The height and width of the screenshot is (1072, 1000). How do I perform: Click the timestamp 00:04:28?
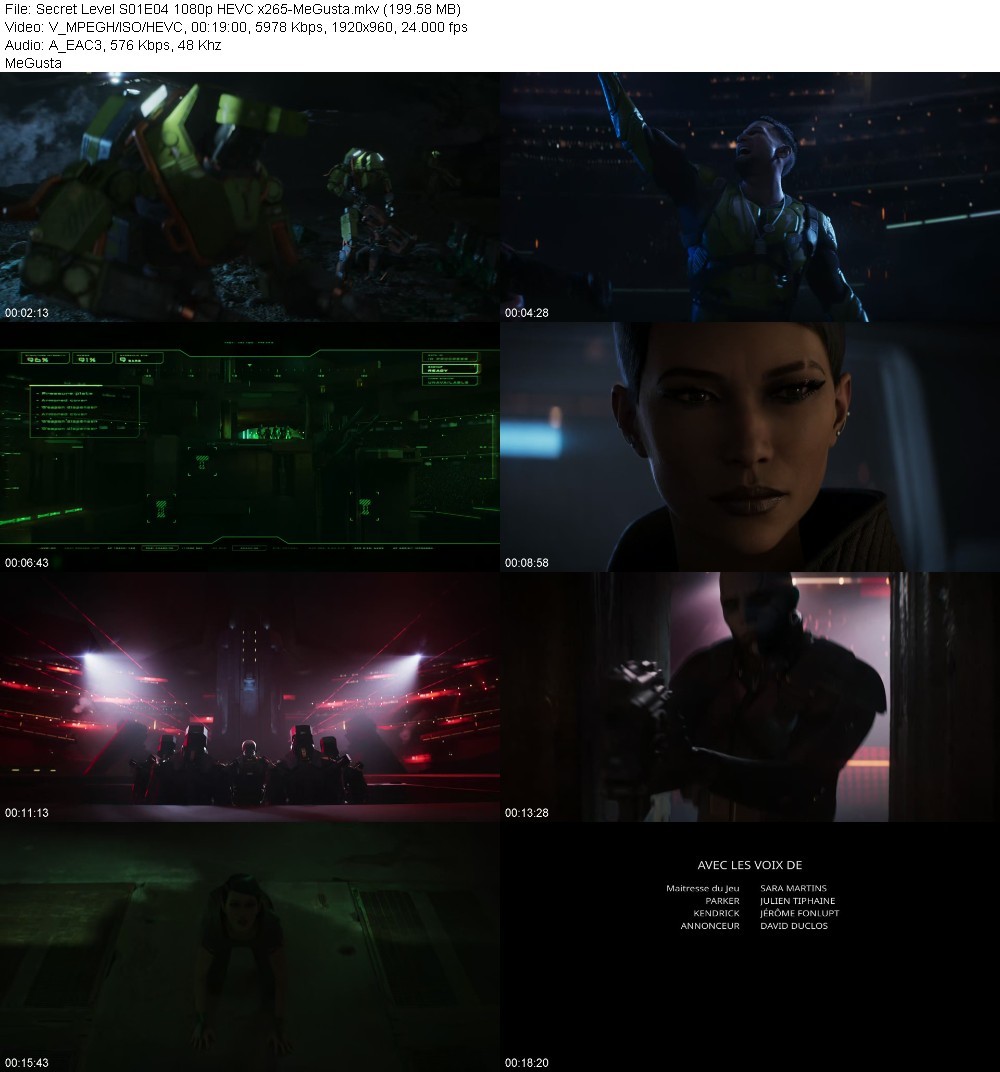526,312
